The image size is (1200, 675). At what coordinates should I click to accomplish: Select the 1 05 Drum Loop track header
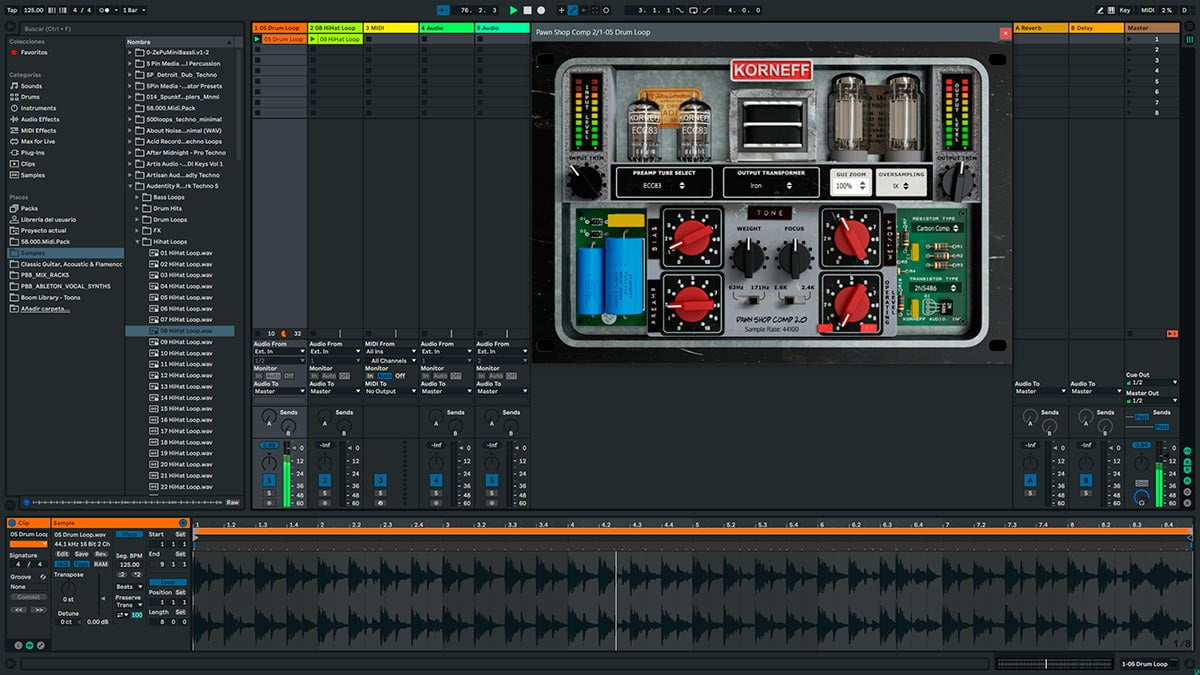[x=279, y=28]
